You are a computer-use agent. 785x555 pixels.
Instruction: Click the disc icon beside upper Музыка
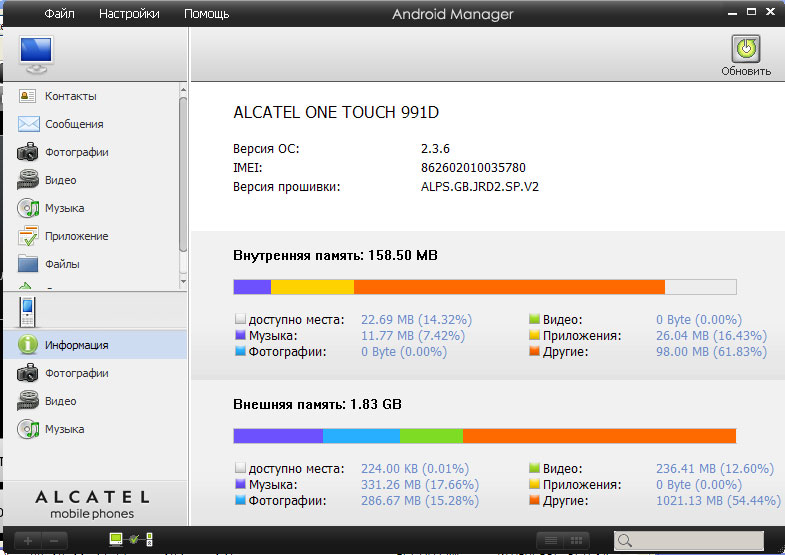pyautogui.click(x=28, y=208)
